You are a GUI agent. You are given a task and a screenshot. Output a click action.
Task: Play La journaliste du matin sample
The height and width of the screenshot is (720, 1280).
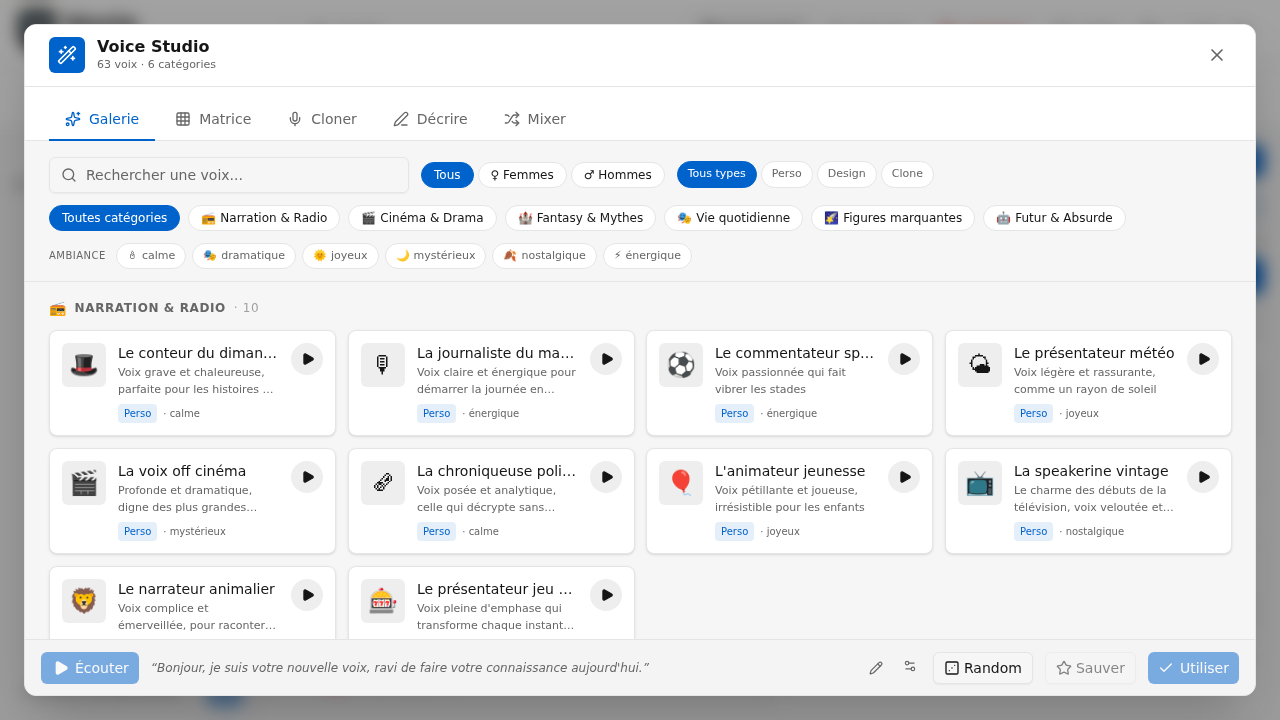[x=606, y=359]
